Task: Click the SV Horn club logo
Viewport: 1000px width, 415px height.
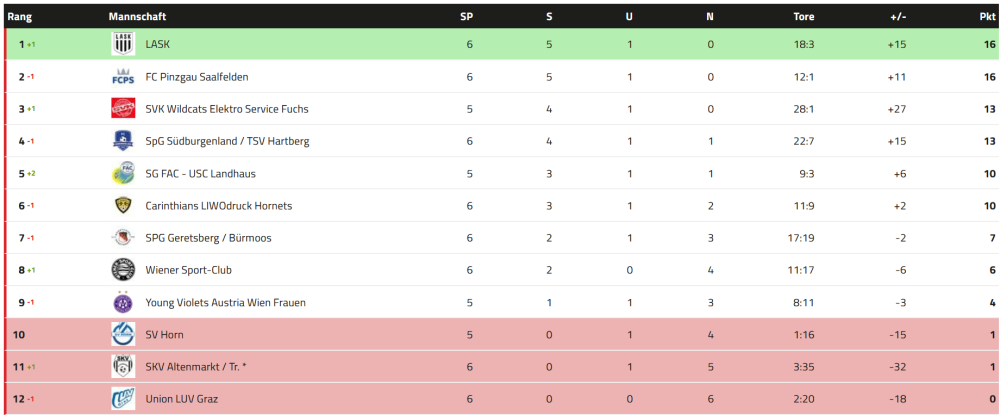Action: [x=123, y=334]
